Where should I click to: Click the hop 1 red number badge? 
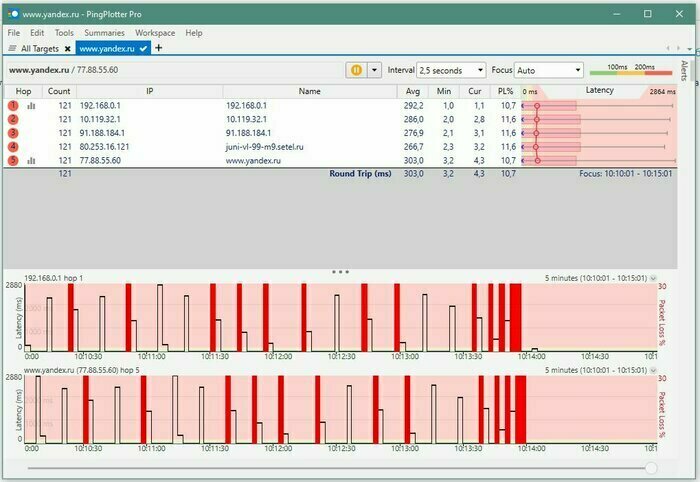[x=13, y=105]
